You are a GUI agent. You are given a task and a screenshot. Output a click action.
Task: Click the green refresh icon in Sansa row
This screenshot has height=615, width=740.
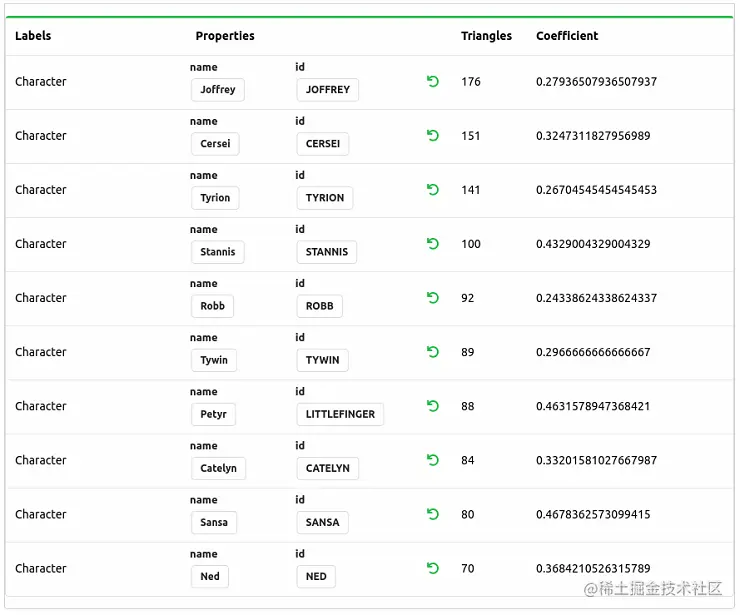click(x=432, y=514)
